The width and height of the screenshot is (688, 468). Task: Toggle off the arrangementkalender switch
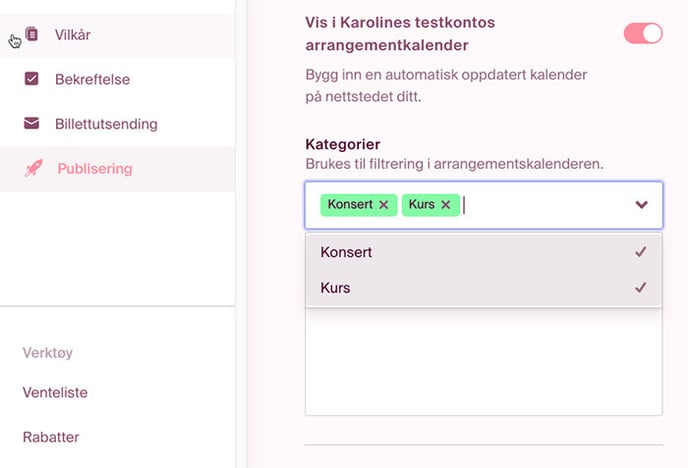tap(642, 34)
